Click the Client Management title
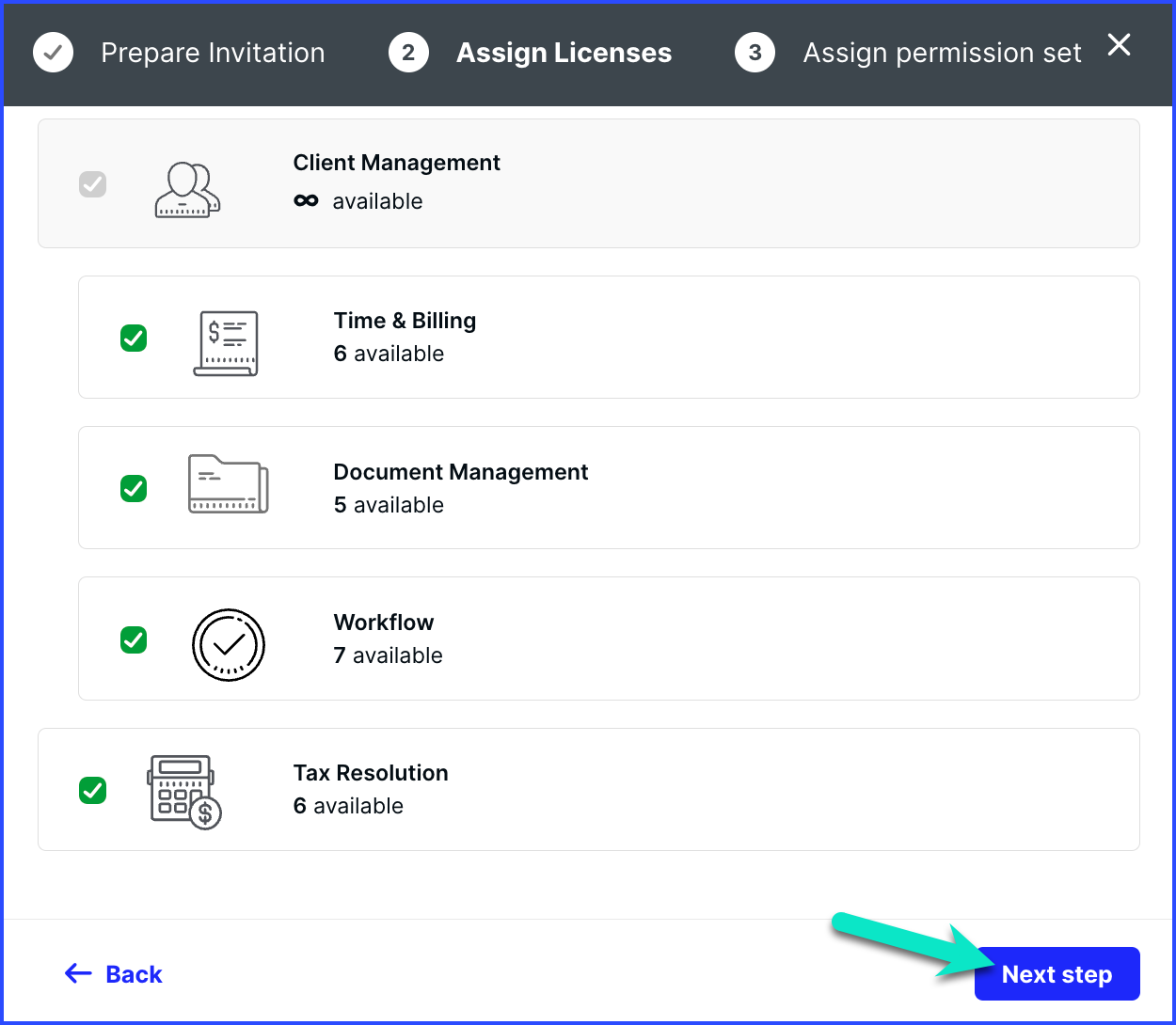The image size is (1176, 1025). click(397, 163)
